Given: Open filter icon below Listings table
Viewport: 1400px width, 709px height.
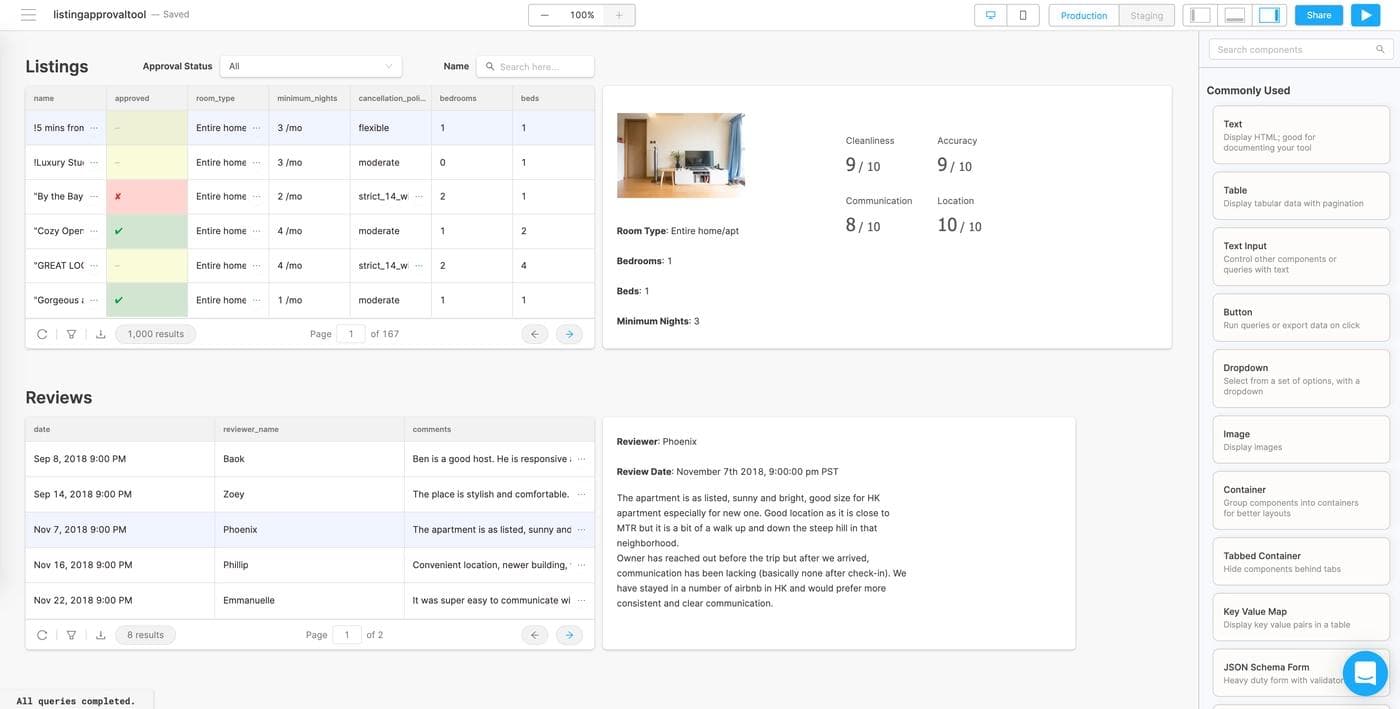Looking at the screenshot, I should (71, 334).
